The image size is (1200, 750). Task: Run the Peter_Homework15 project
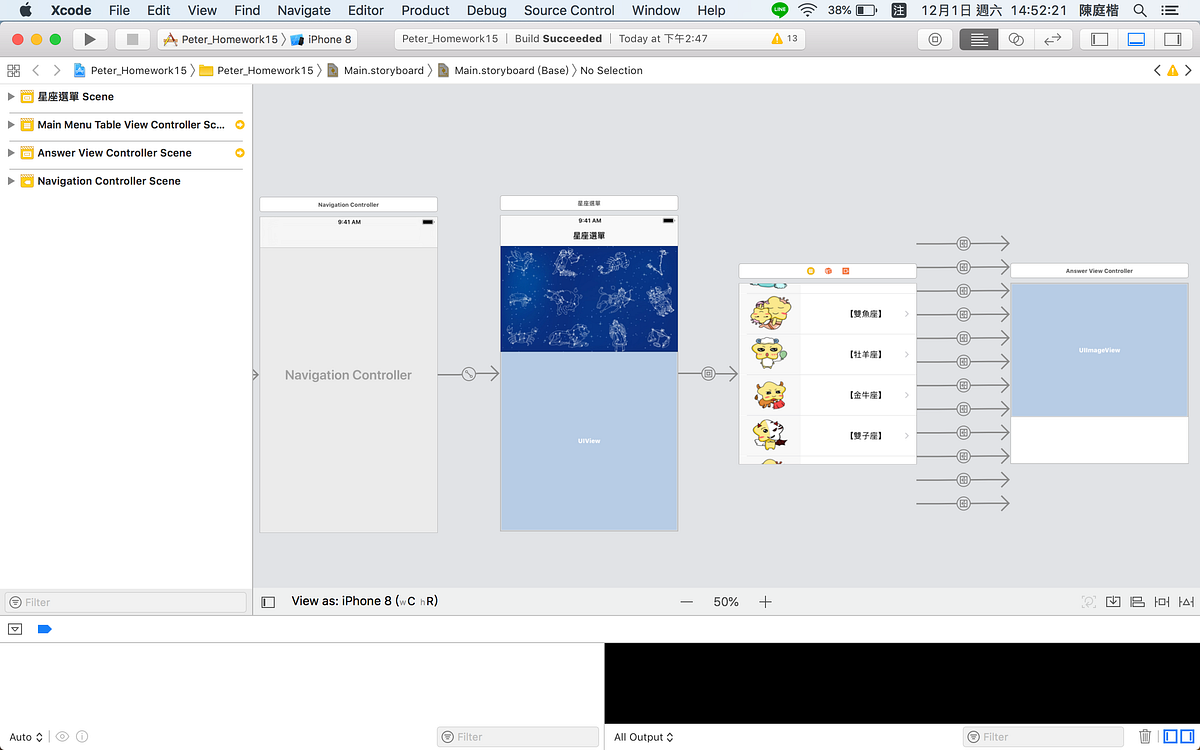click(x=89, y=39)
